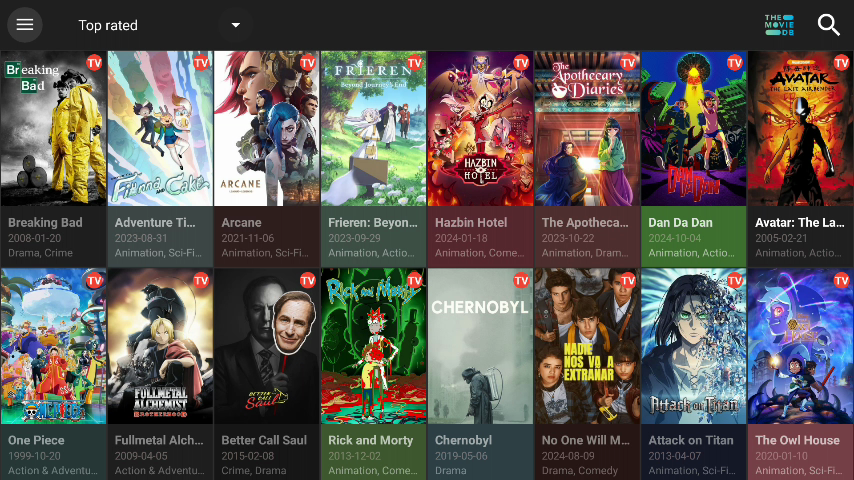Select the One Piece title label
Viewport: 854px width, 480px height.
[x=36, y=440]
